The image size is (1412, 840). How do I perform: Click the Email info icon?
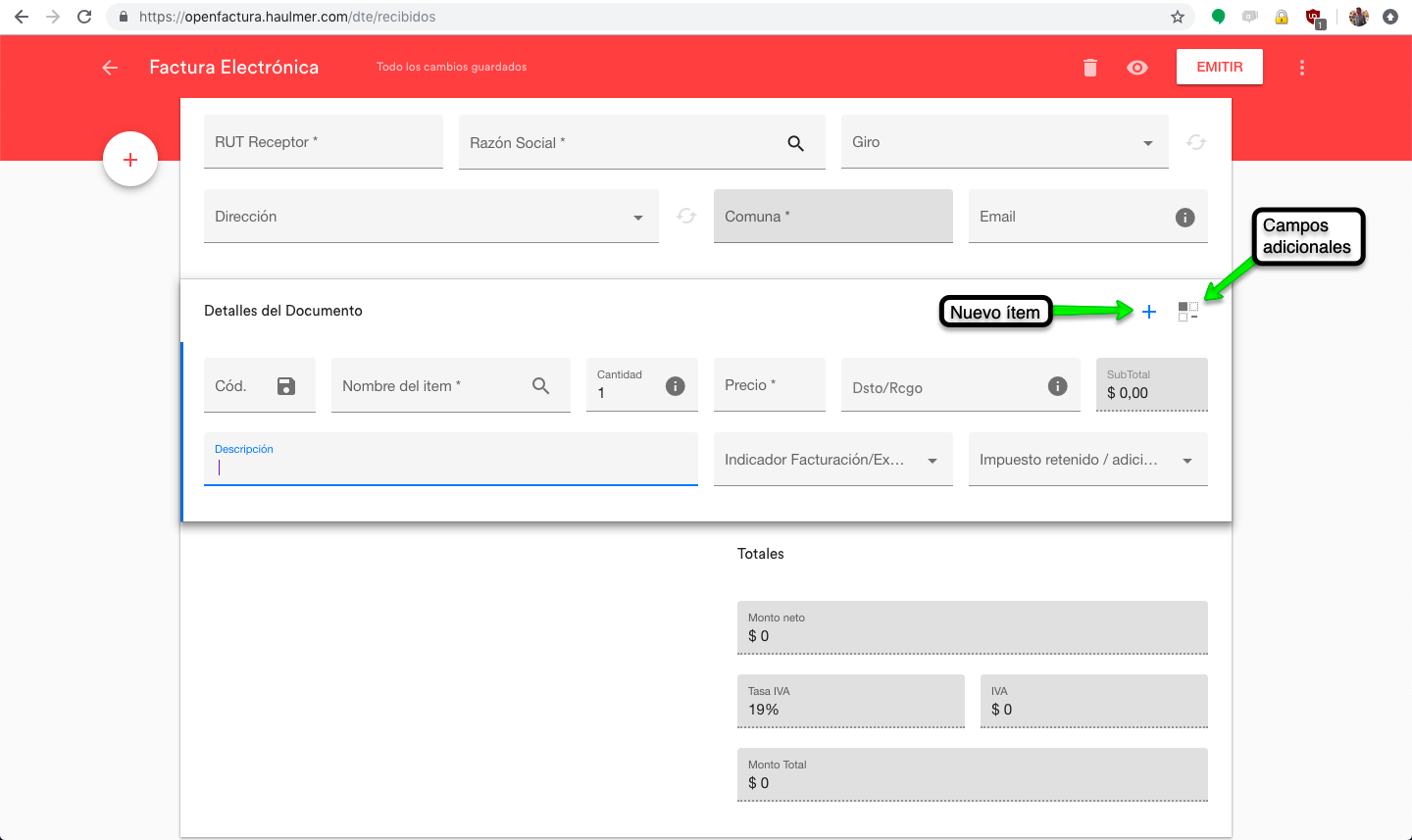coord(1185,218)
